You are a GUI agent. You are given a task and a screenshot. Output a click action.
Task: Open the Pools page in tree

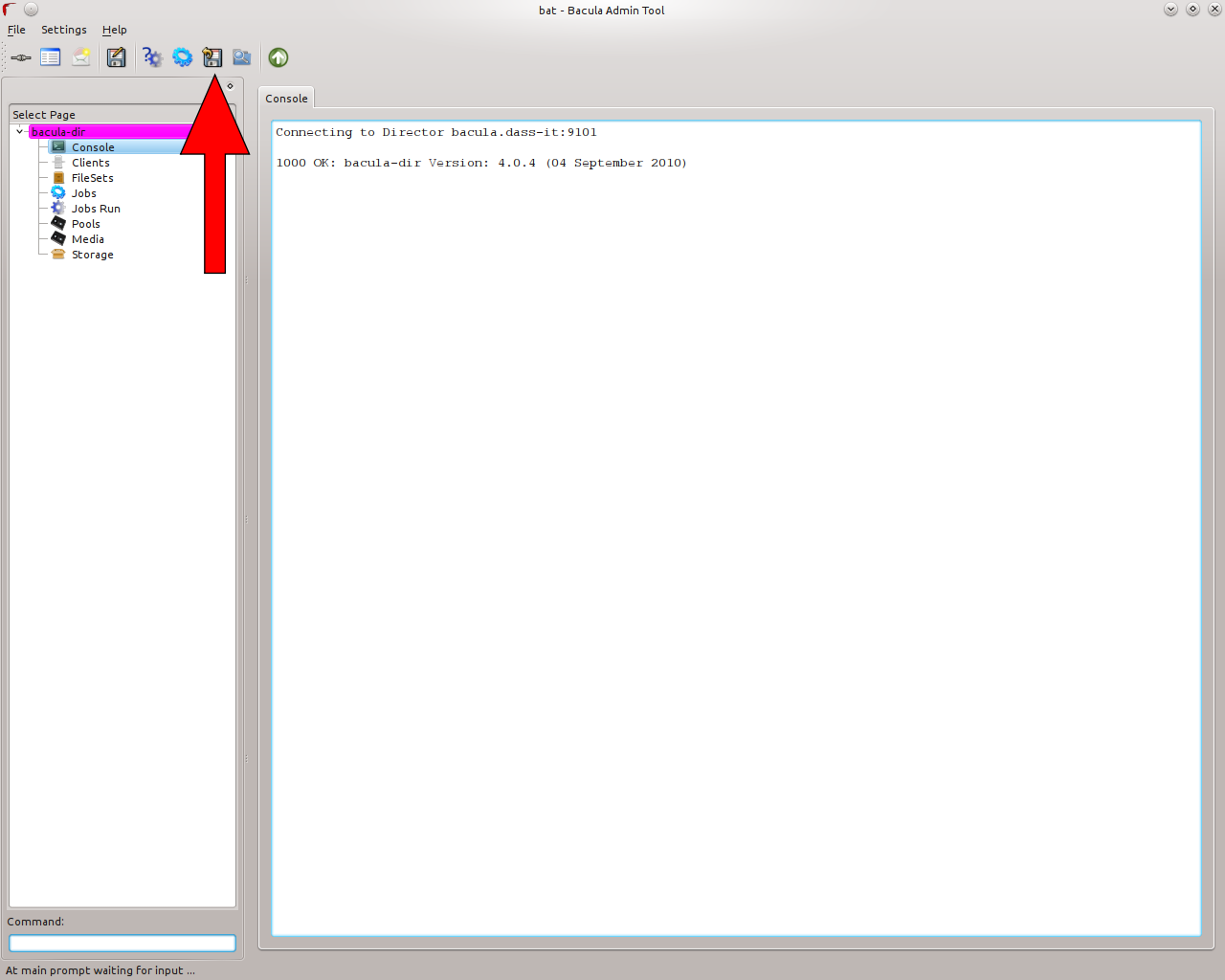coord(86,223)
